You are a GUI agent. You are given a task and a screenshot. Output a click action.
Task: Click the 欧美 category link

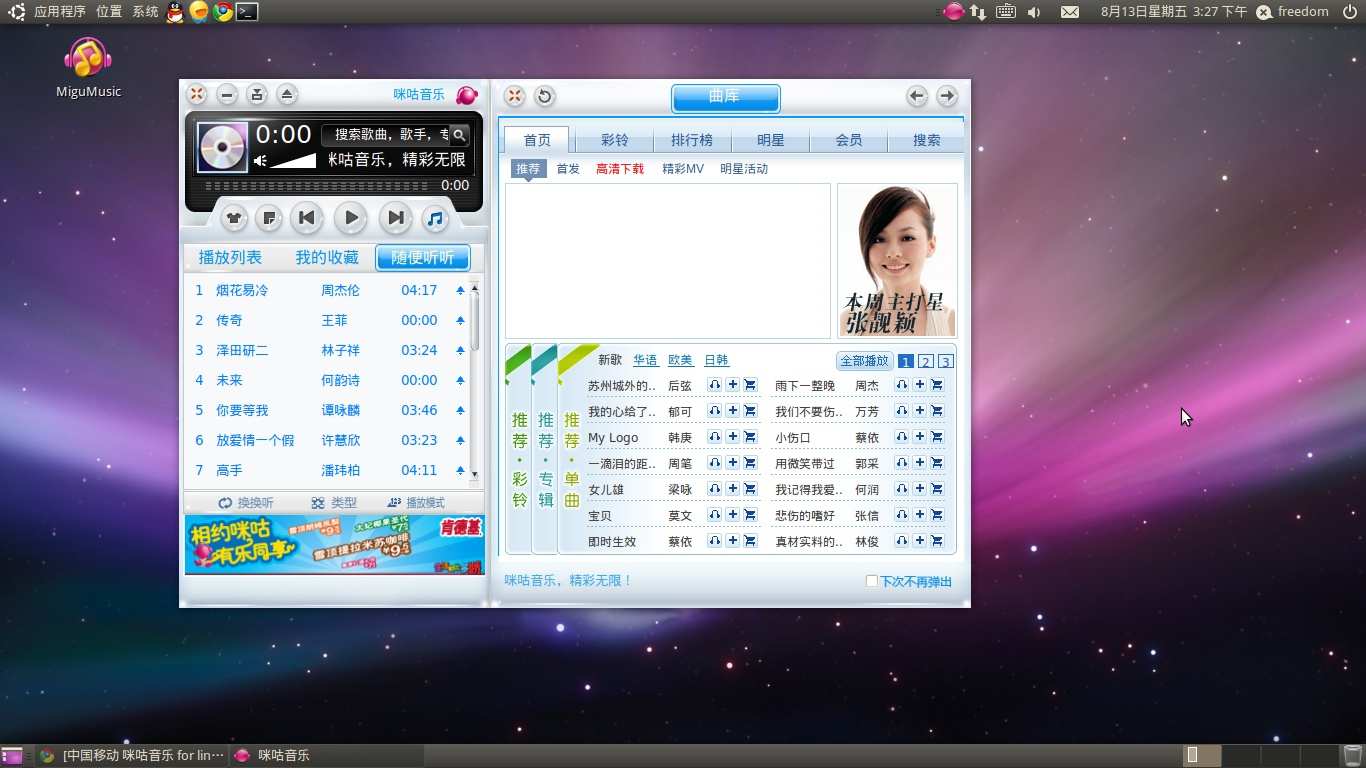(x=680, y=360)
